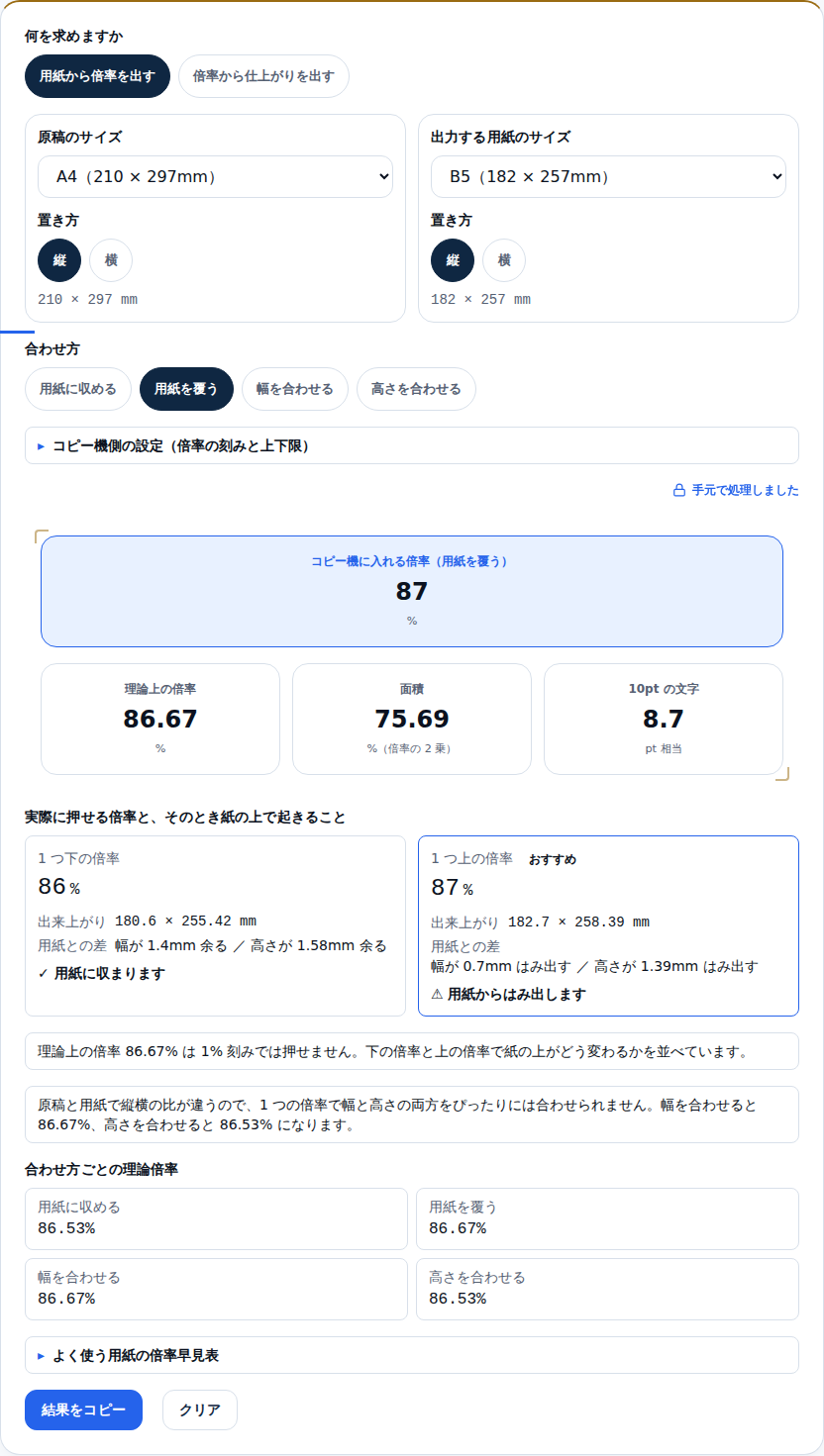
Task: Select the 幅を合わせる fit option
Action: (x=295, y=389)
